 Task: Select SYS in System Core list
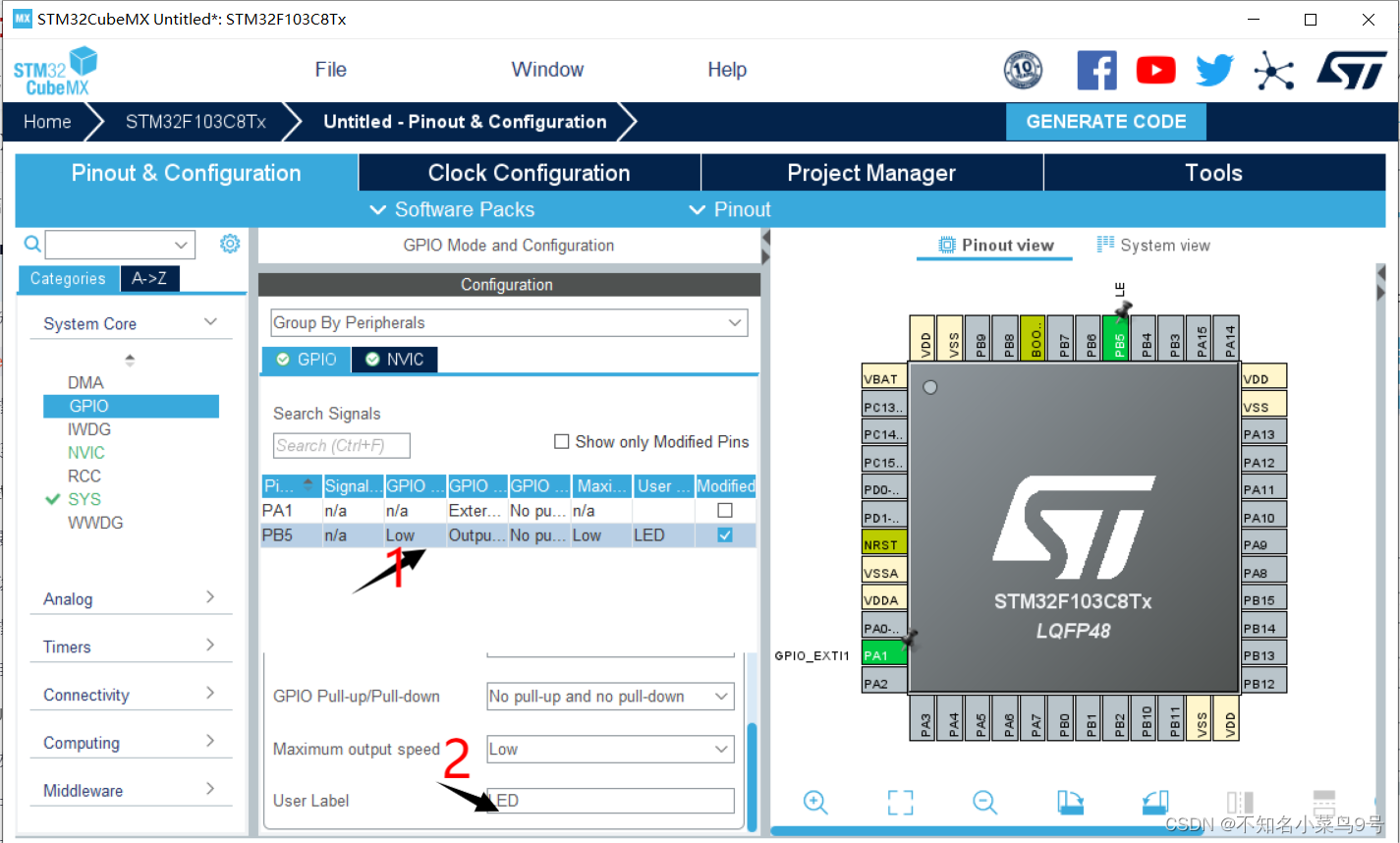coord(84,500)
